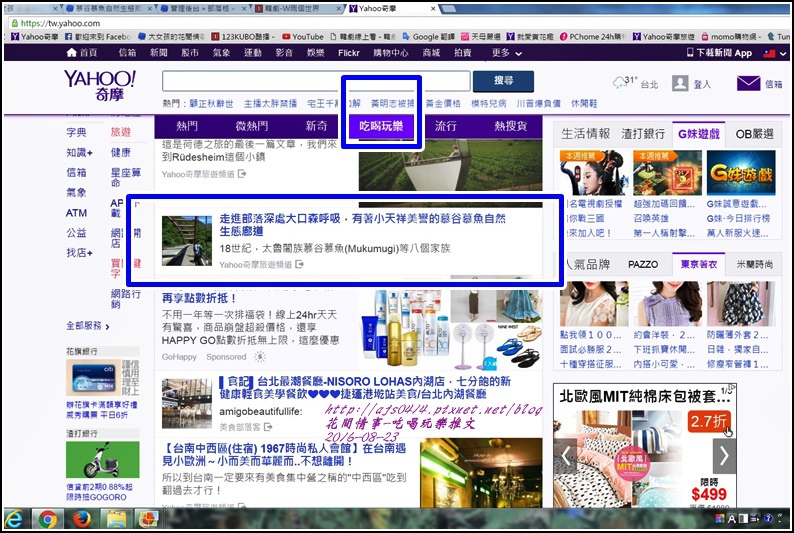The image size is (794, 533).
Task: Open the 台南中西區 1967時尚私人會館 article
Action: click(284, 454)
